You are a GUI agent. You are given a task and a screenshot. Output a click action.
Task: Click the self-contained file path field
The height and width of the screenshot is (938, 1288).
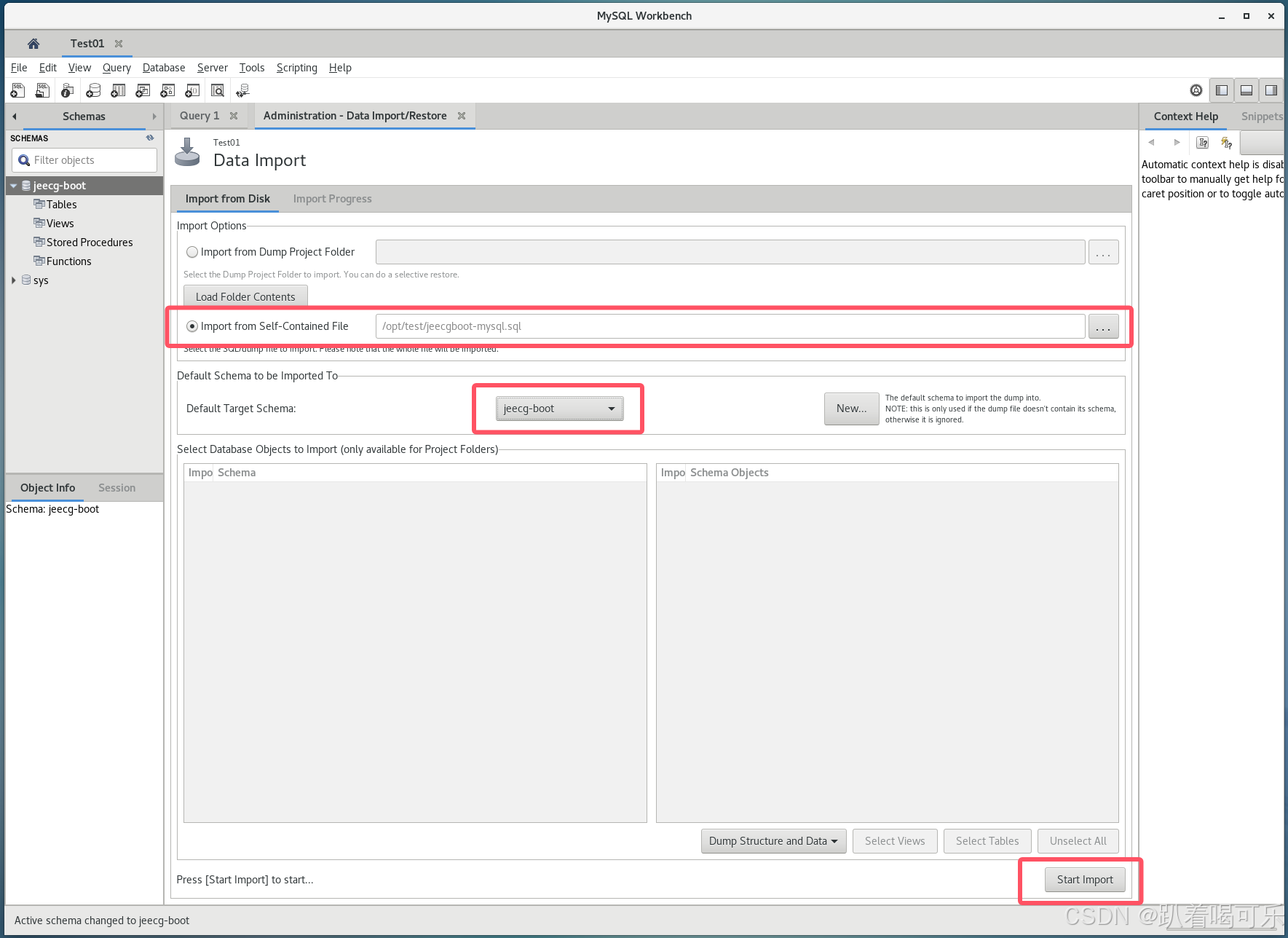pos(730,326)
